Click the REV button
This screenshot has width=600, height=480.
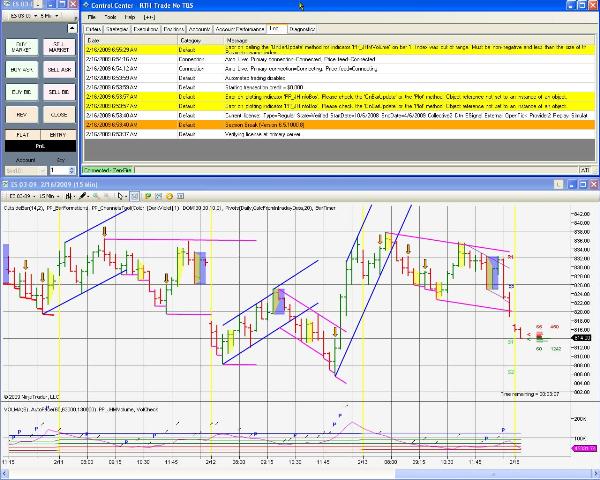pos(22,115)
